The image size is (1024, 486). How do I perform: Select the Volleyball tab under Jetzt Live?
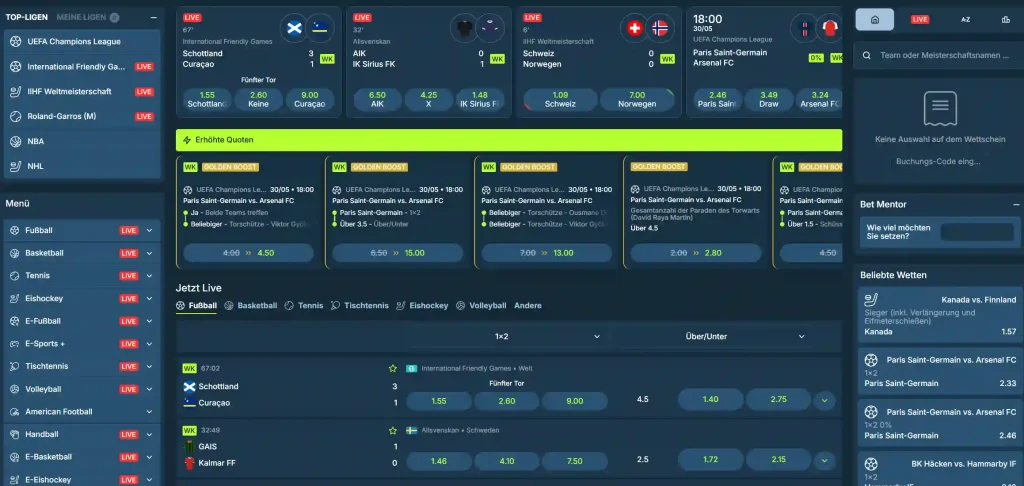tap(481, 305)
